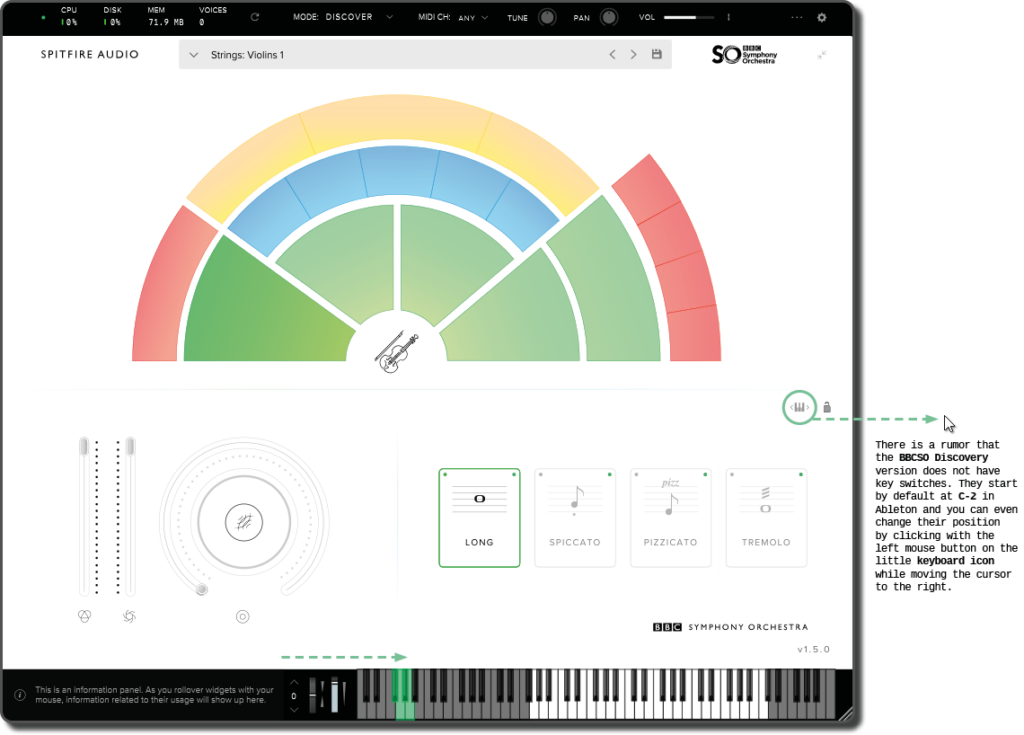Click the hatched icon in the large knob center

point(244,522)
